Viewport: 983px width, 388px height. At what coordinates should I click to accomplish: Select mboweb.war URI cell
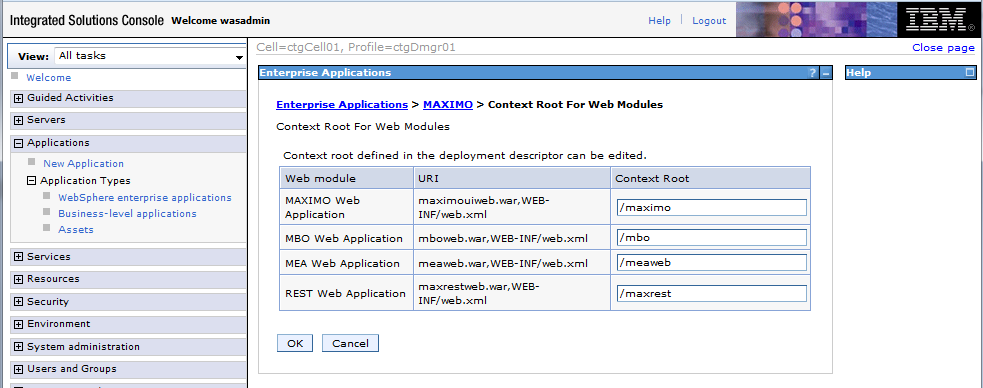(x=512, y=238)
